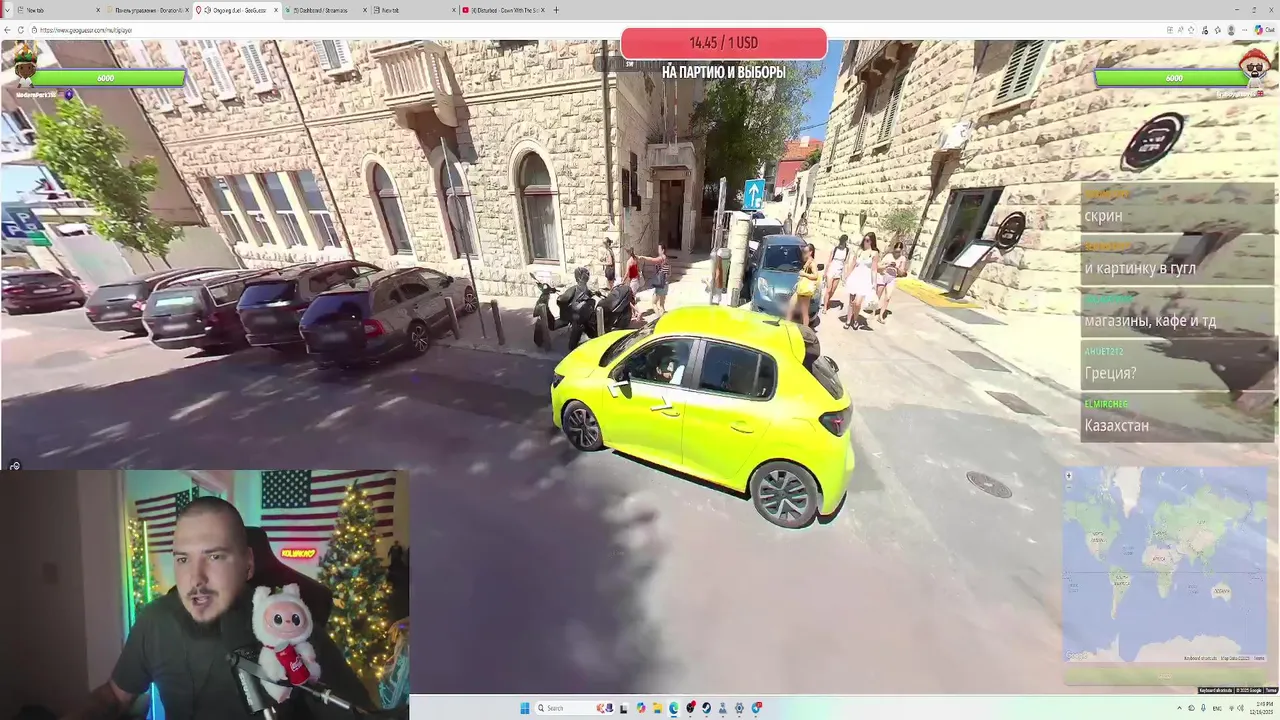This screenshot has height=720, width=1280.
Task: Open the browser tab list dropdown
Action: [x=7, y=10]
